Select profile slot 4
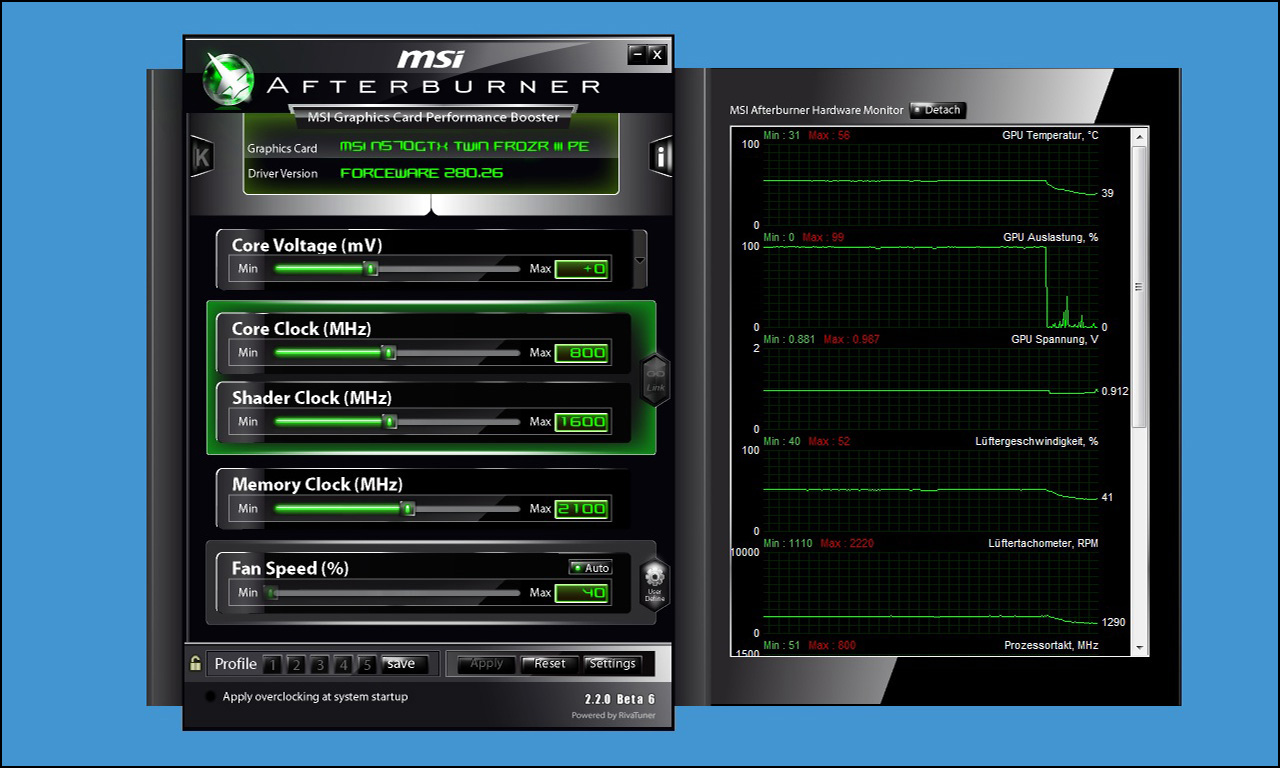Image resolution: width=1280 pixels, height=768 pixels. [344, 665]
